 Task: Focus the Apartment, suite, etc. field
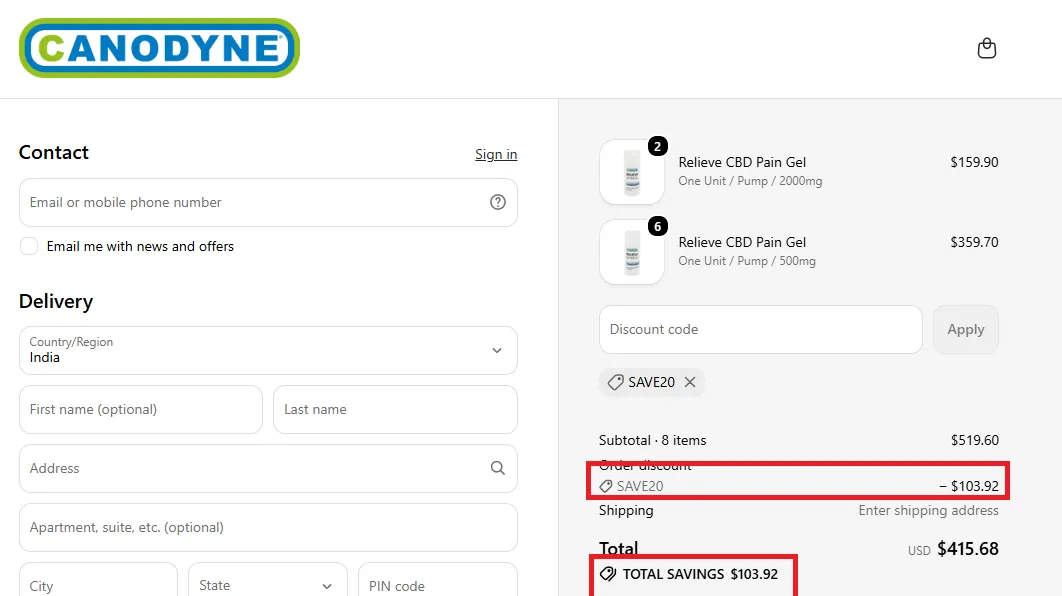click(268, 527)
